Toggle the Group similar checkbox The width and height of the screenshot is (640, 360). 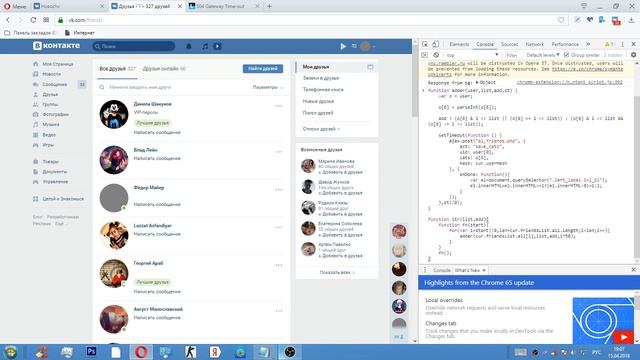click(566, 55)
